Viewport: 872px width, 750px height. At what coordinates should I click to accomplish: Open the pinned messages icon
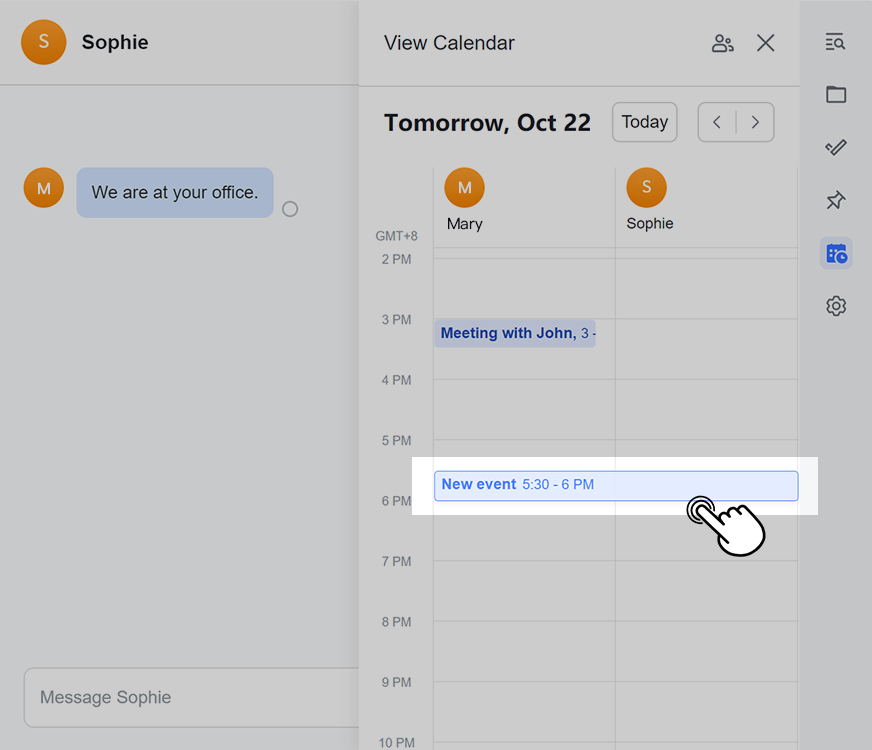(836, 201)
